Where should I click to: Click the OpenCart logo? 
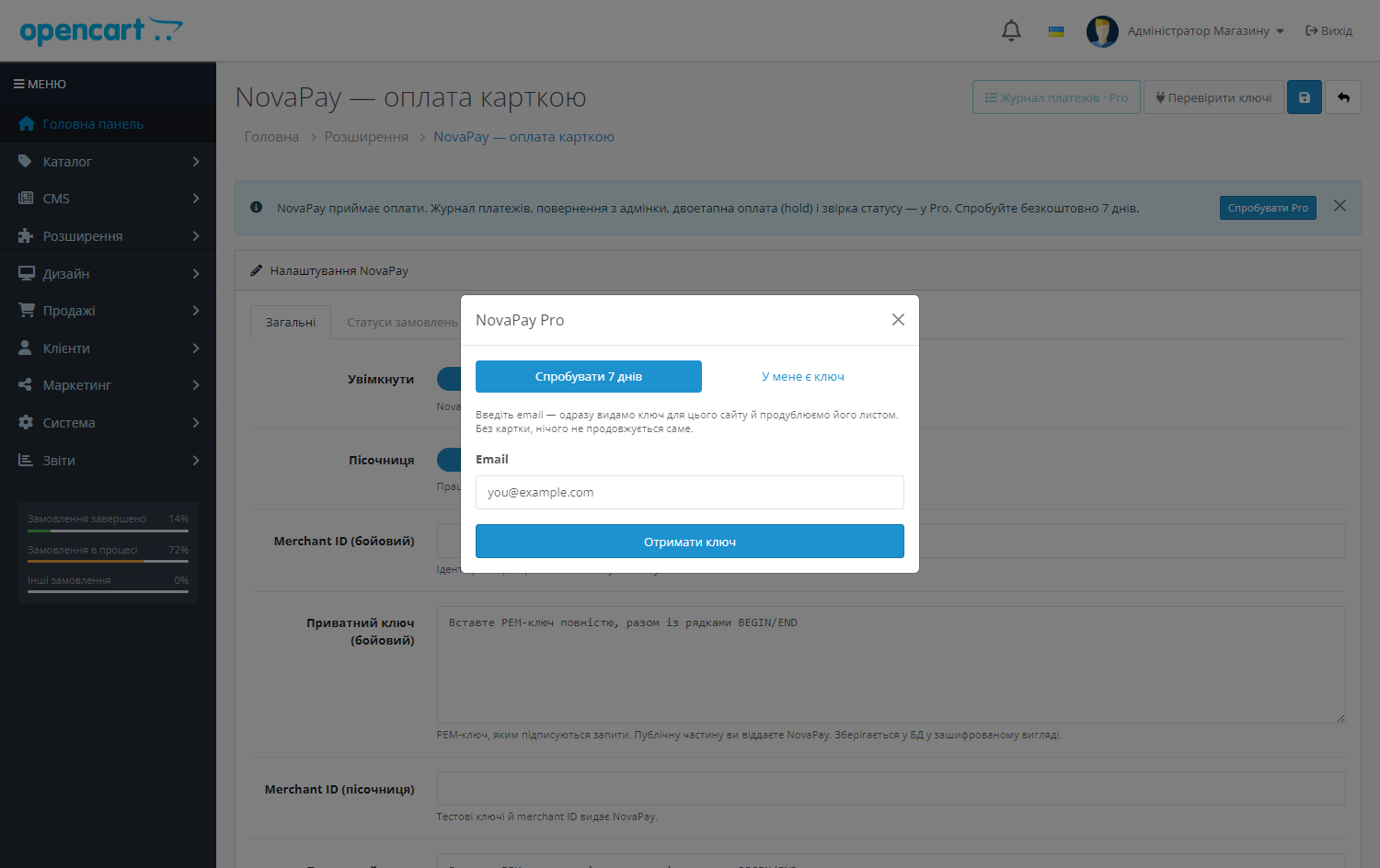[x=101, y=30]
